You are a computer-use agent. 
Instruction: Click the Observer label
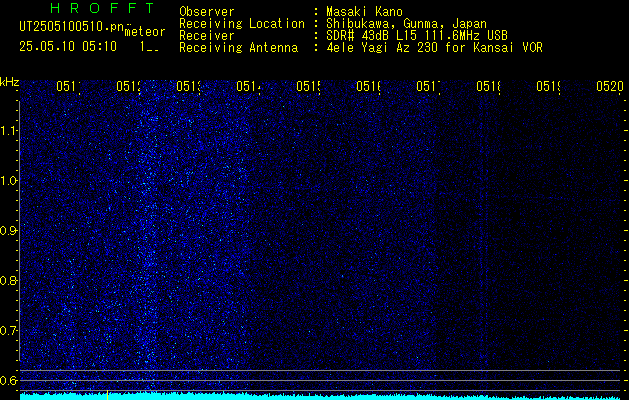pos(207,12)
